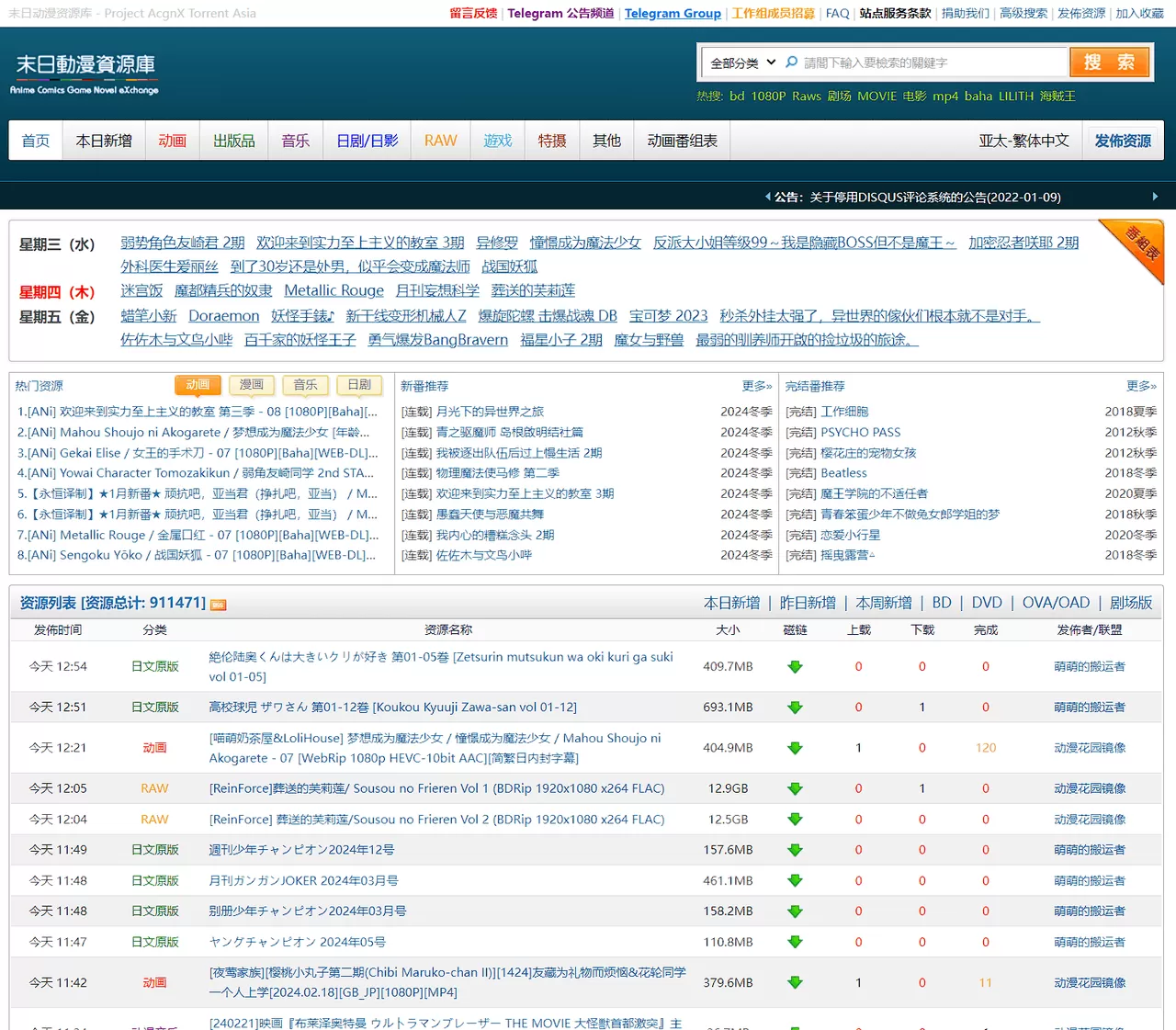This screenshot has width=1176, height=1030.
Task: Open the FAQ link in the top bar
Action: [836, 14]
